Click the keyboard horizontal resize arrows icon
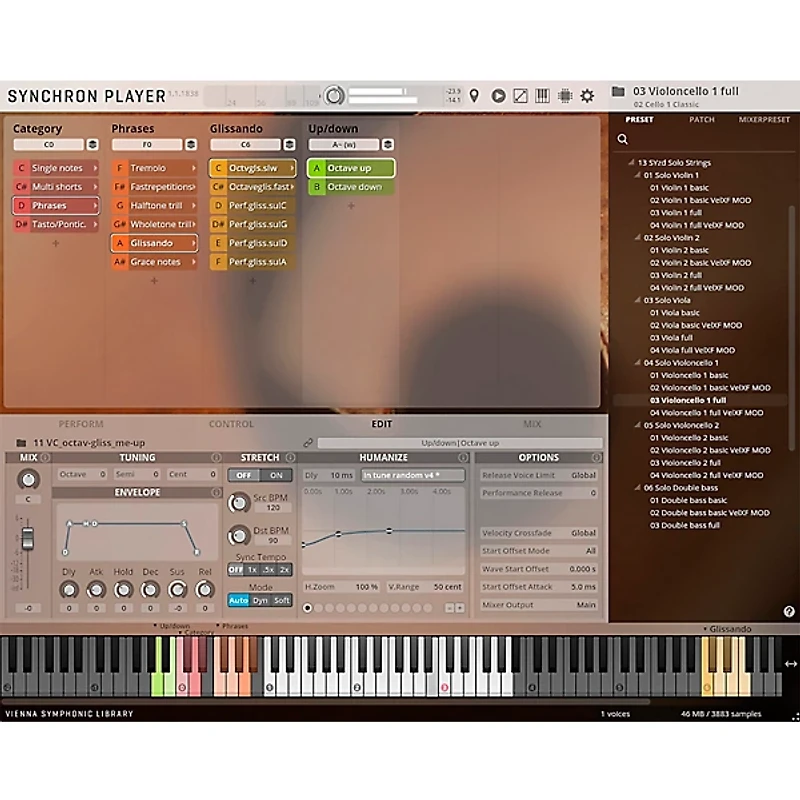 [x=790, y=663]
